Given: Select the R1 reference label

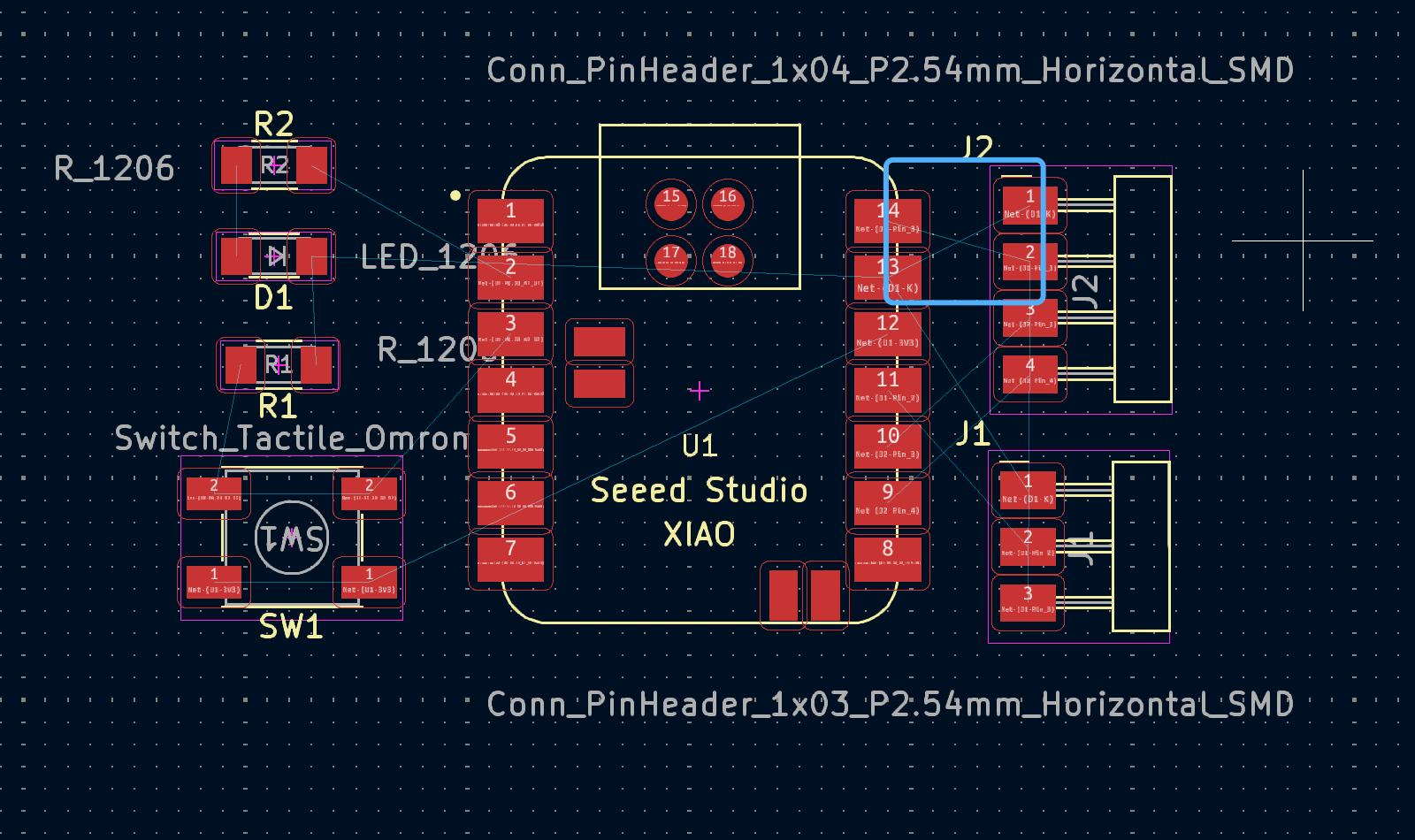Looking at the screenshot, I should tap(278, 407).
